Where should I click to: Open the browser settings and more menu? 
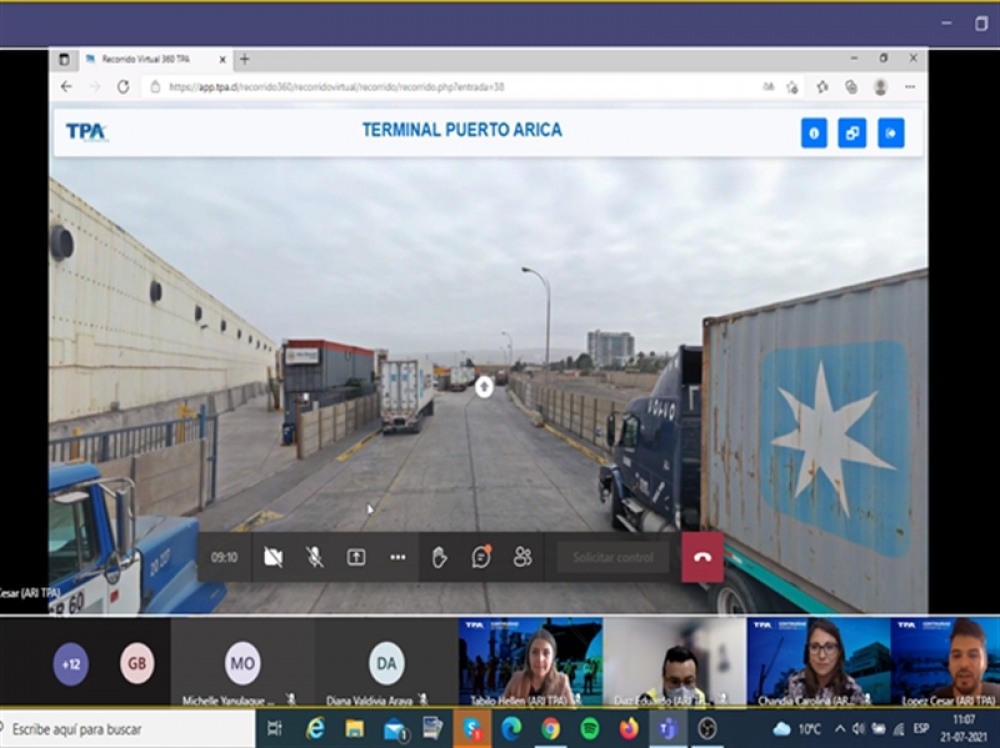coord(909,87)
